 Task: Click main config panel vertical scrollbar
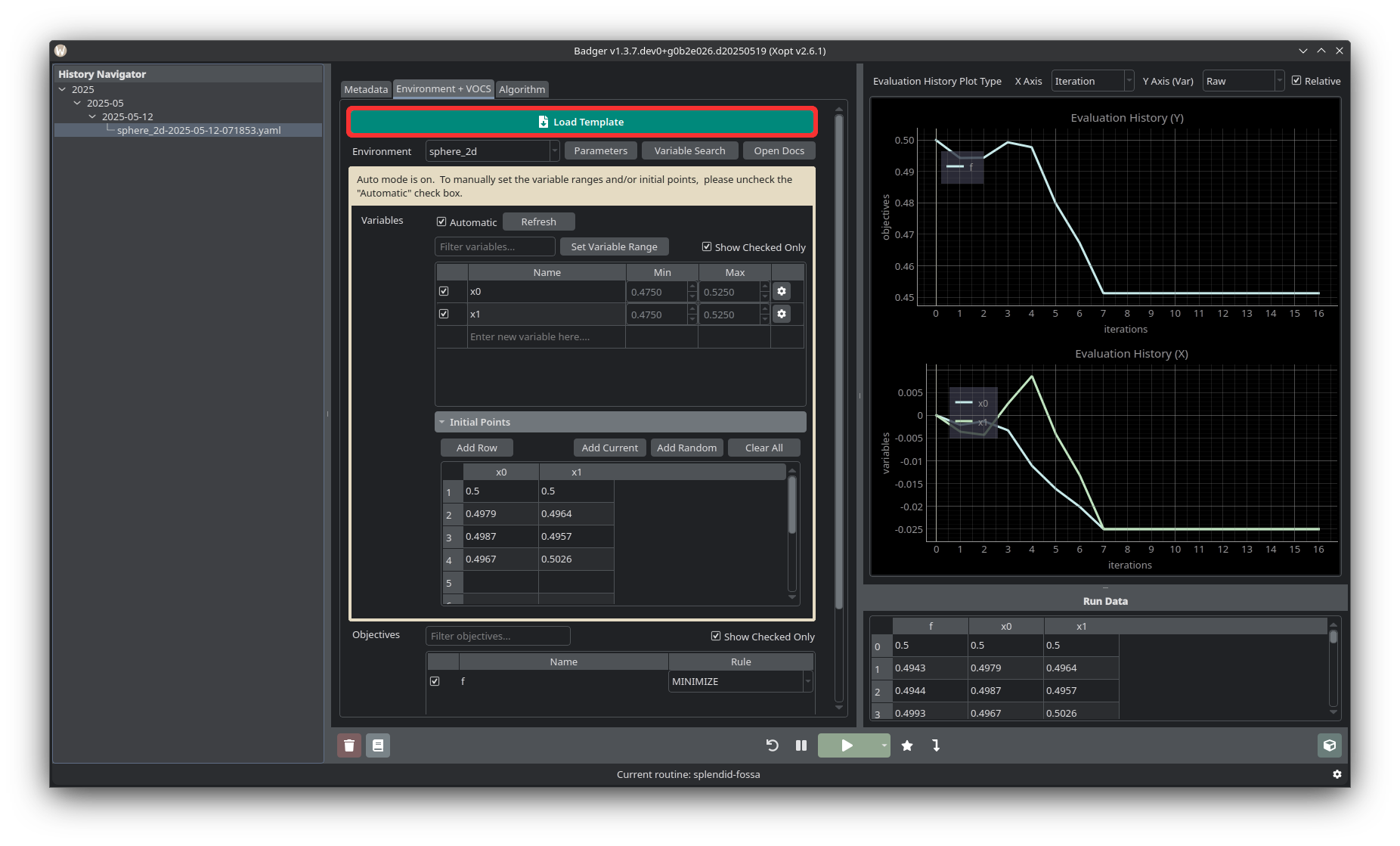click(x=839, y=361)
